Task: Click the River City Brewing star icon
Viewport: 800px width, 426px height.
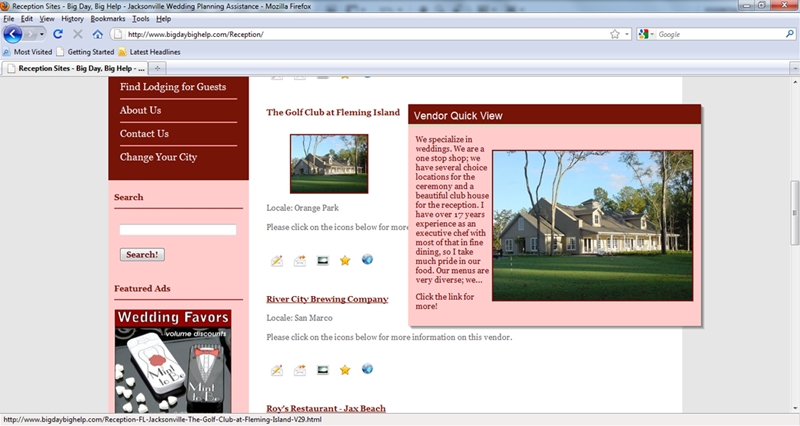Action: [345, 370]
